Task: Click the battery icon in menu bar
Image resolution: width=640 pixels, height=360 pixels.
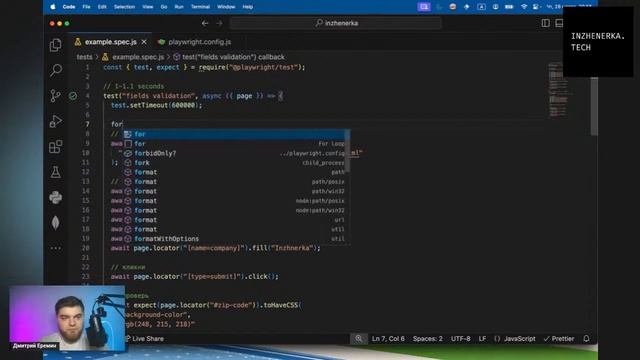Action: click(509, 7)
